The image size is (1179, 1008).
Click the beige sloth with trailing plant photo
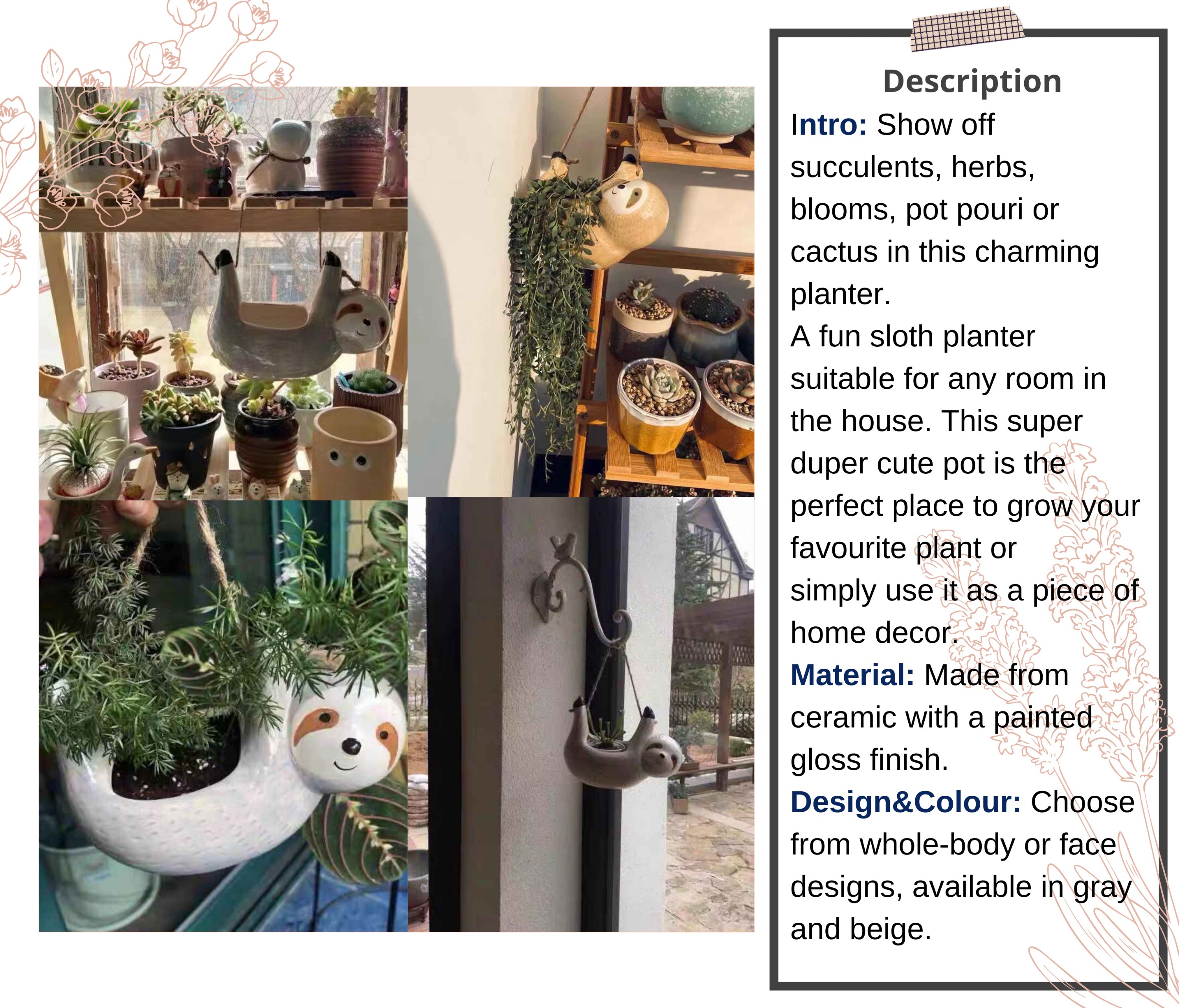pos(581,291)
